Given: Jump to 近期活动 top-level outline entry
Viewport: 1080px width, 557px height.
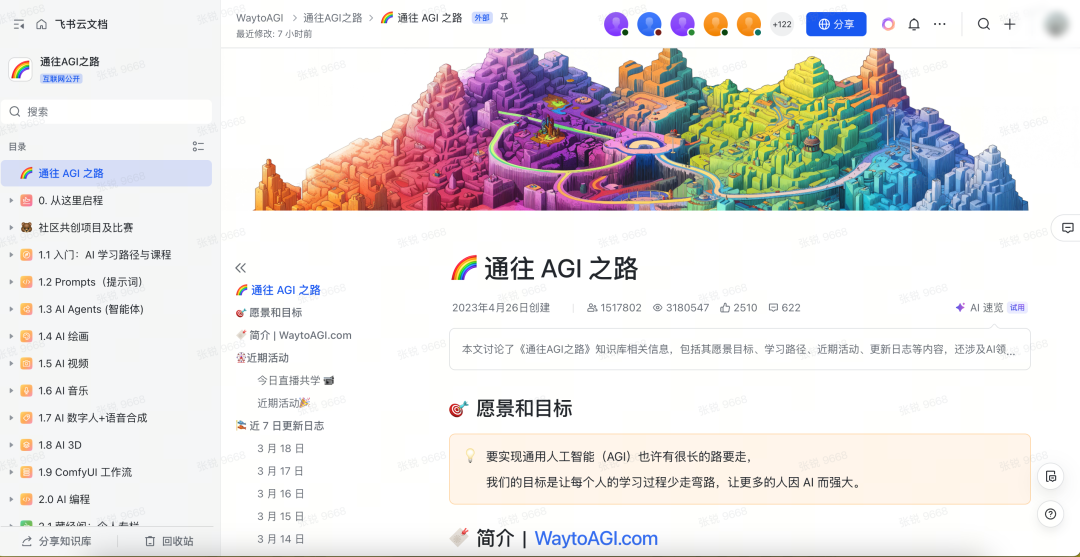Looking at the screenshot, I should [262, 358].
